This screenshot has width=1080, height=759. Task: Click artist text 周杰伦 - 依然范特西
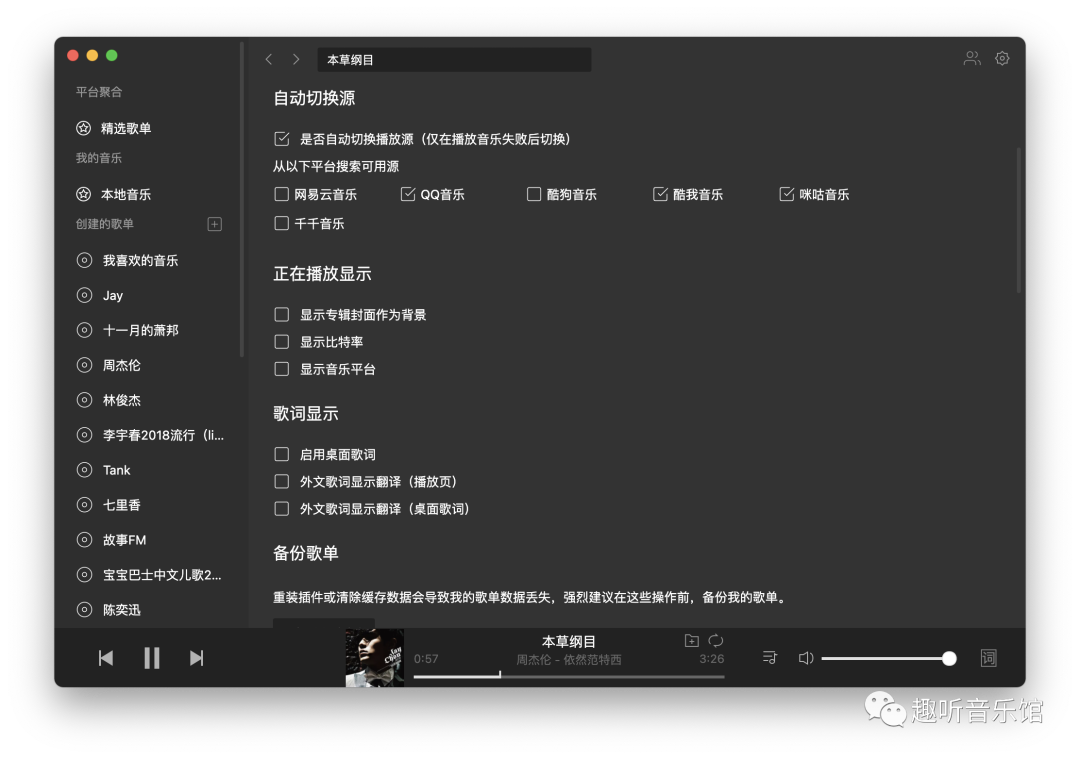point(569,660)
